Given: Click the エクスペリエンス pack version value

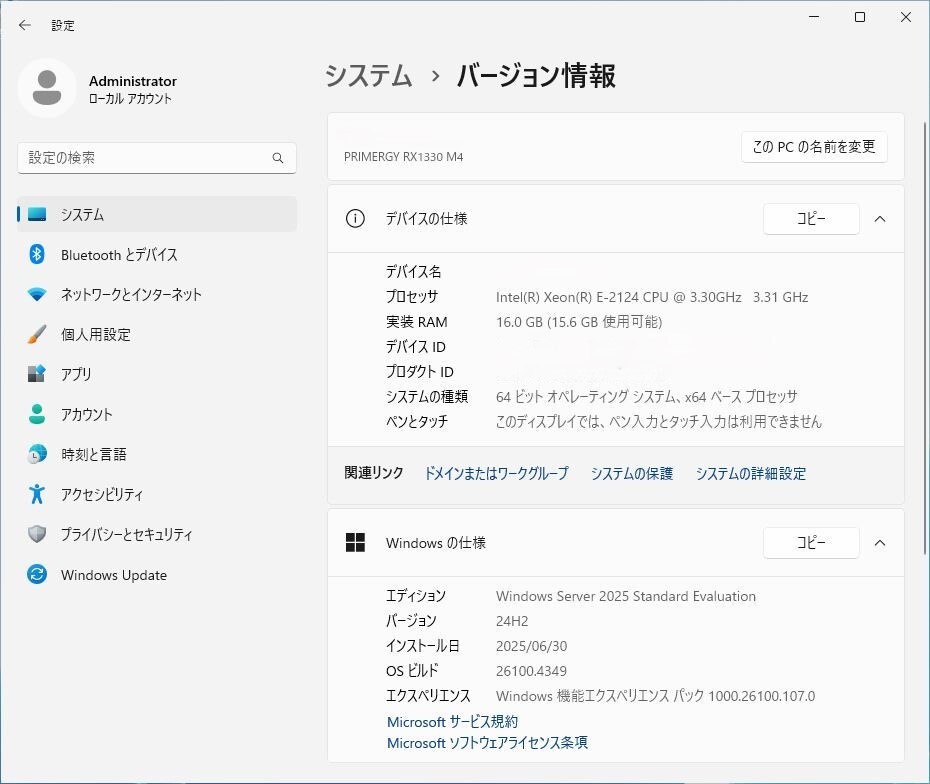Looking at the screenshot, I should 655,696.
